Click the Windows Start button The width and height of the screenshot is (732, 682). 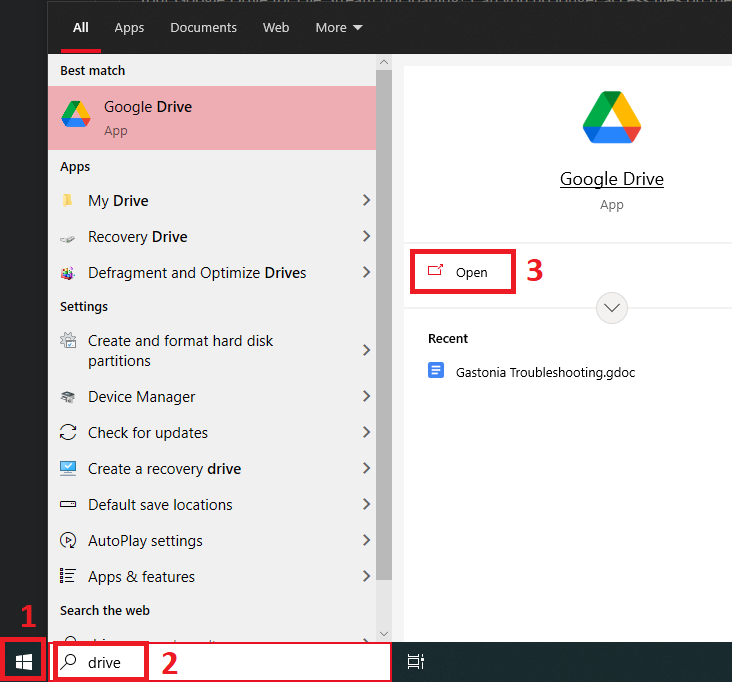point(23,662)
